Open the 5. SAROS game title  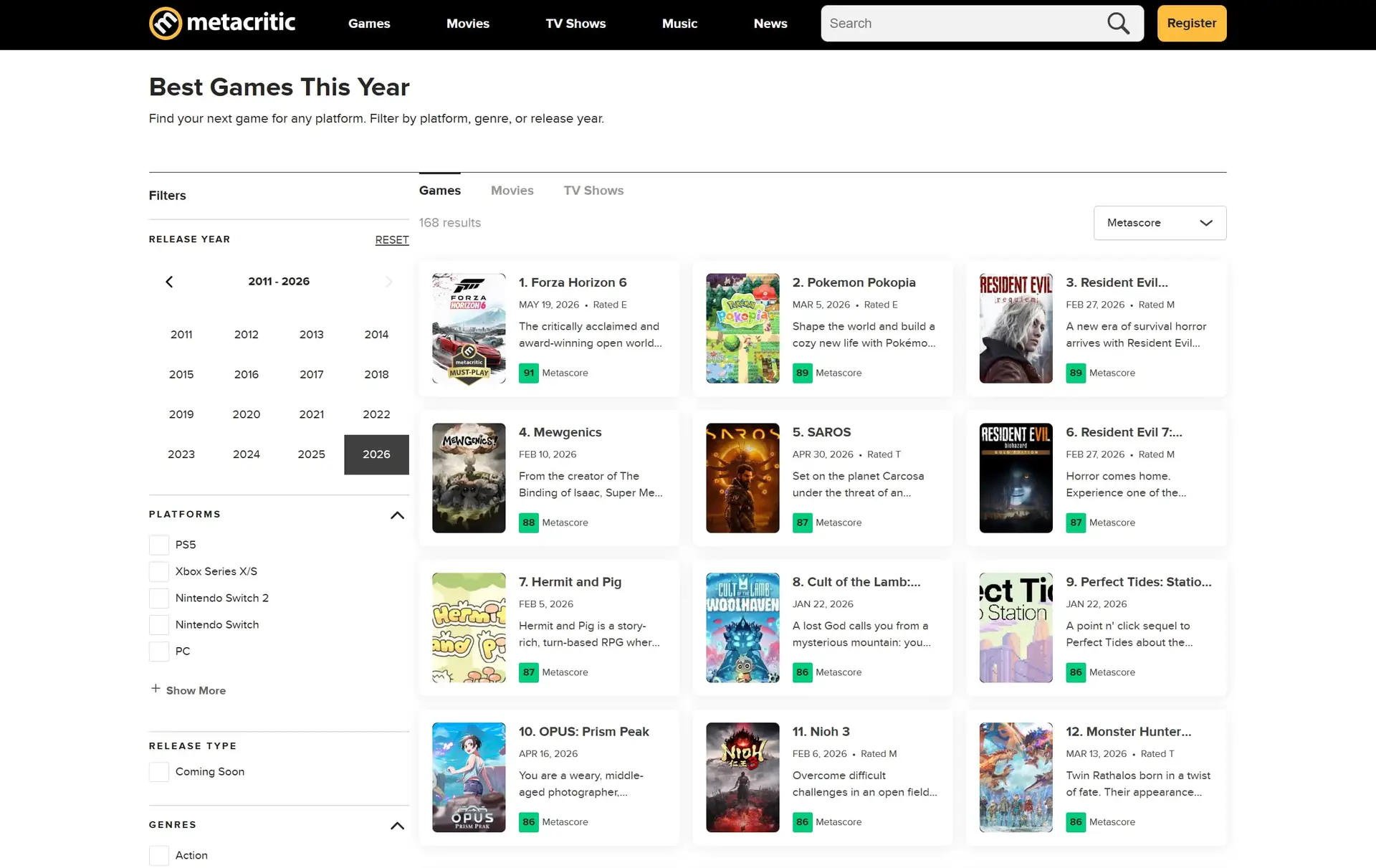click(x=821, y=432)
